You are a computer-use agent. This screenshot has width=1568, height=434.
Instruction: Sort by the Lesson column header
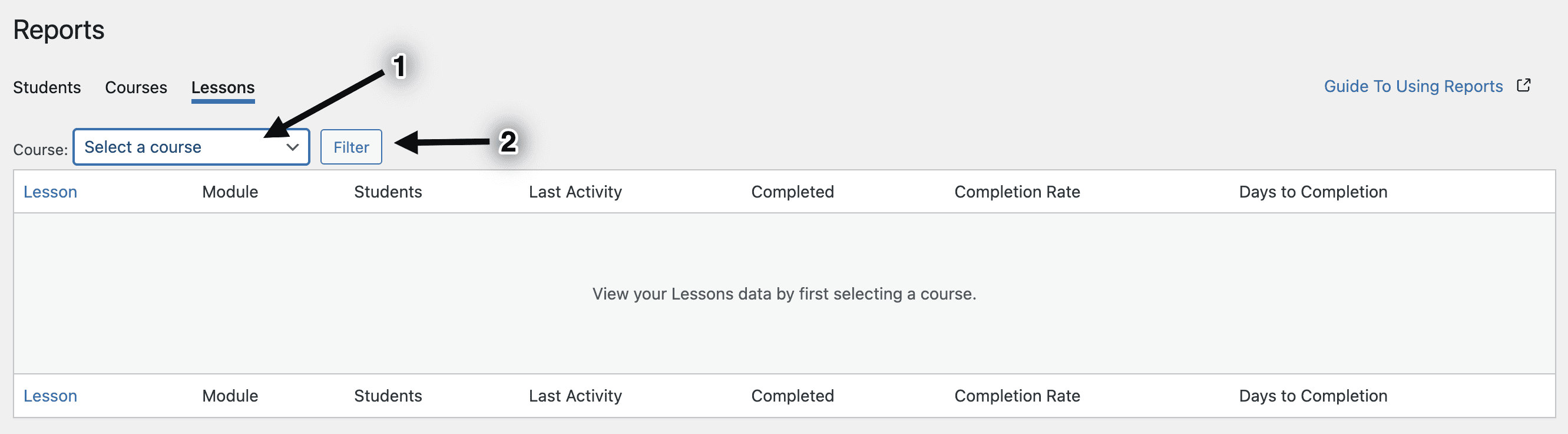50,192
